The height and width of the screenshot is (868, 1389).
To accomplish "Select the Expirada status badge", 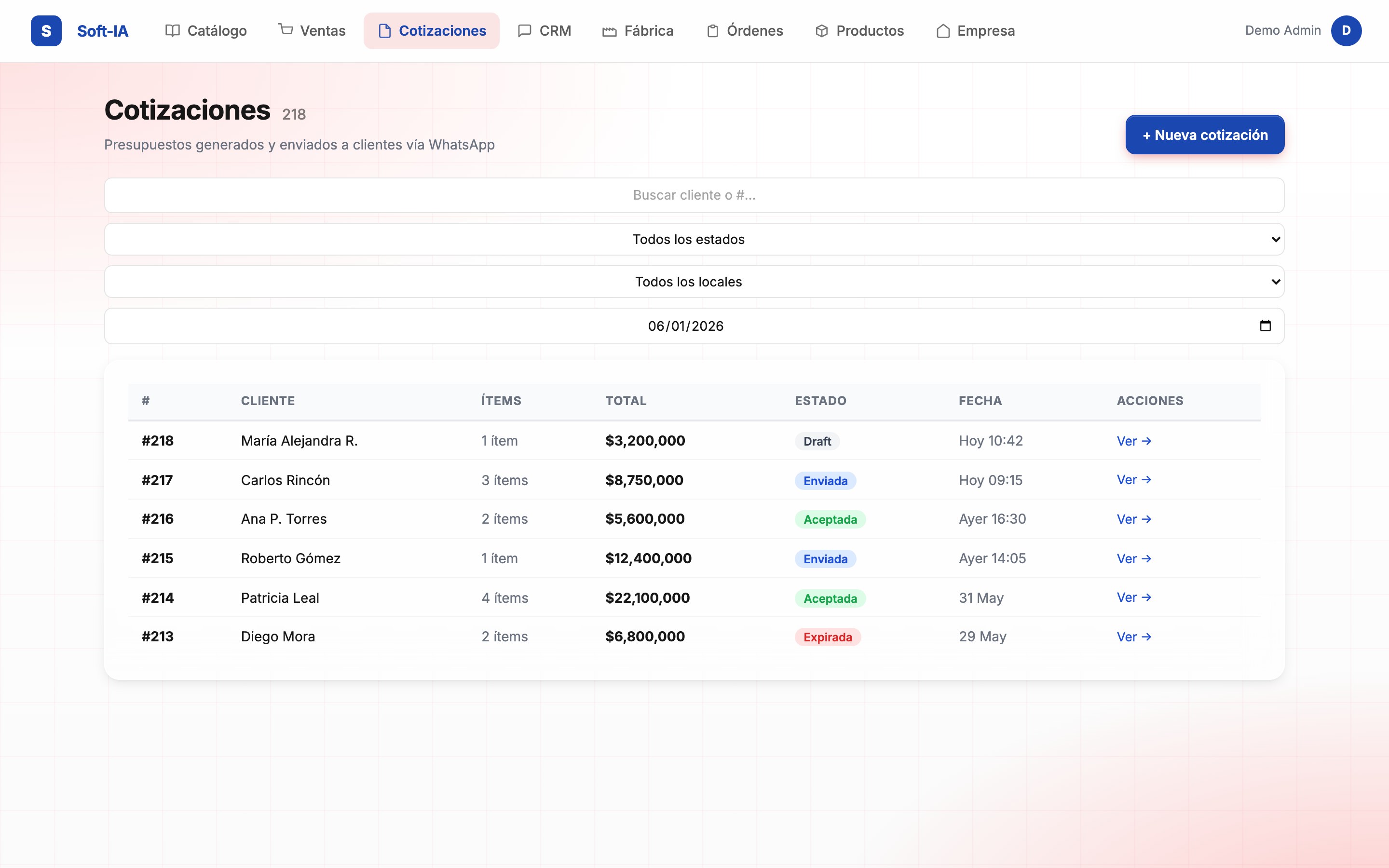I will point(828,637).
